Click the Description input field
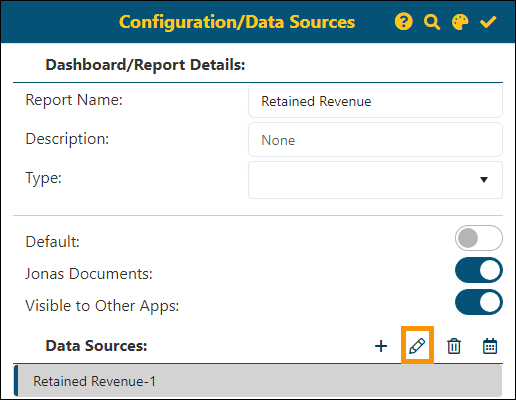This screenshot has height=400, width=516. [375, 140]
